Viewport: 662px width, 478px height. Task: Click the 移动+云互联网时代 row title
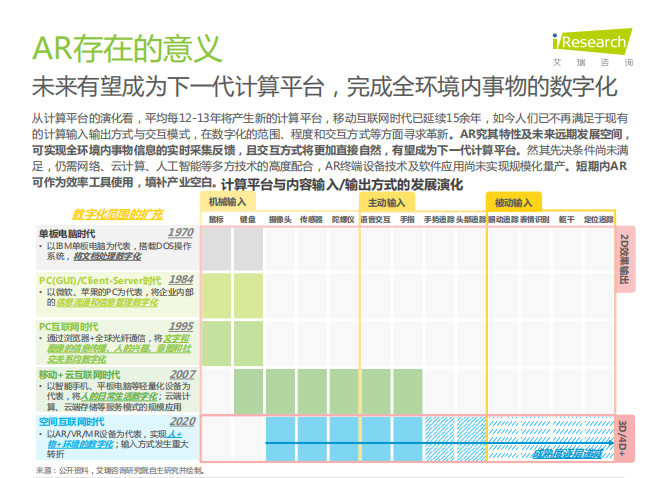tap(79, 375)
